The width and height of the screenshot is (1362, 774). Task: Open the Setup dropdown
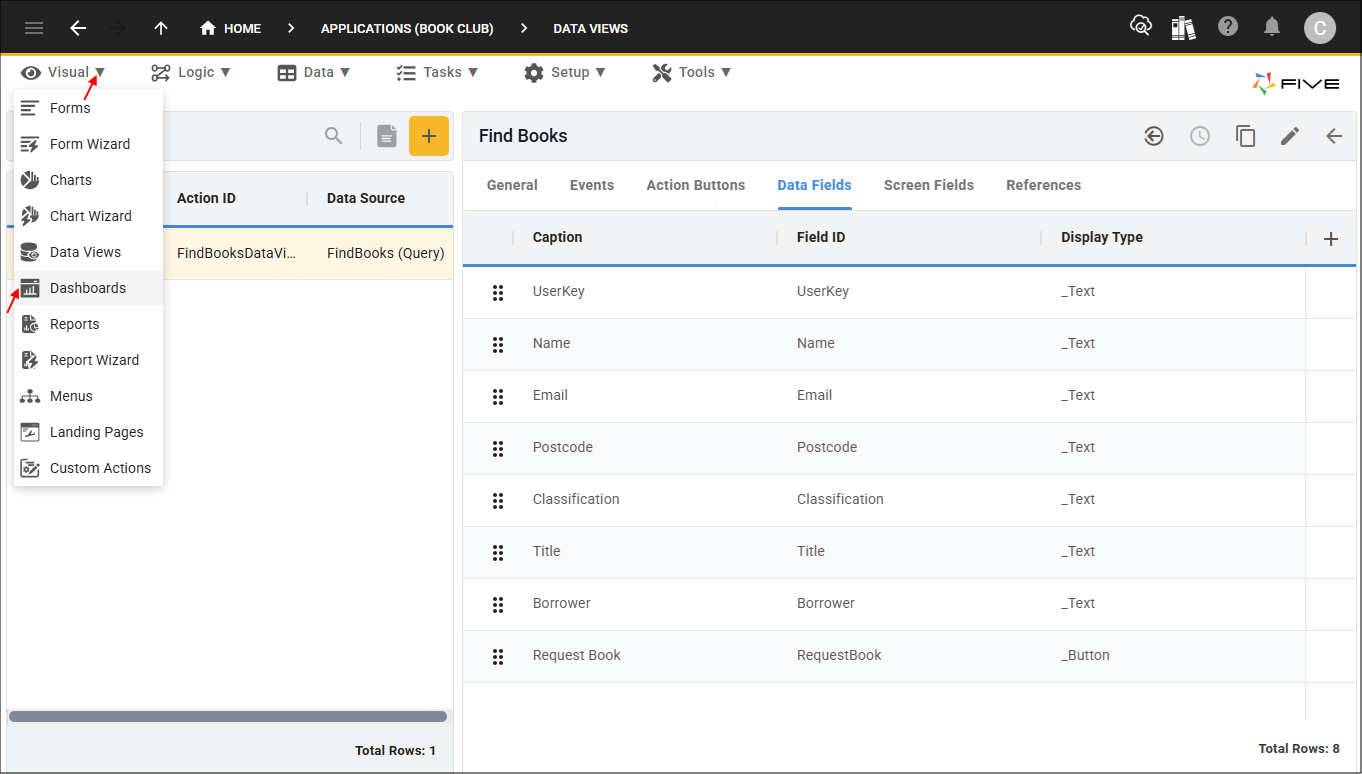coord(565,71)
